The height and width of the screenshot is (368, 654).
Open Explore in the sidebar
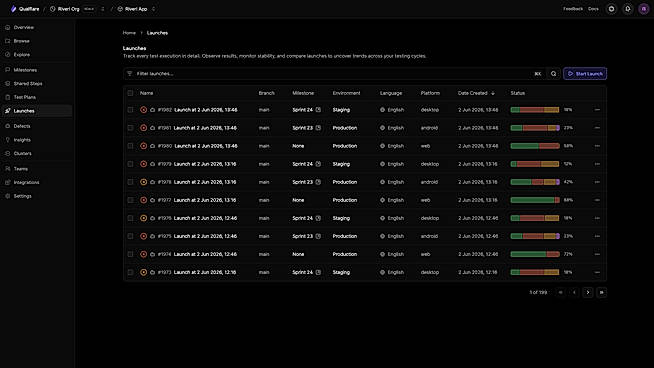coord(21,55)
